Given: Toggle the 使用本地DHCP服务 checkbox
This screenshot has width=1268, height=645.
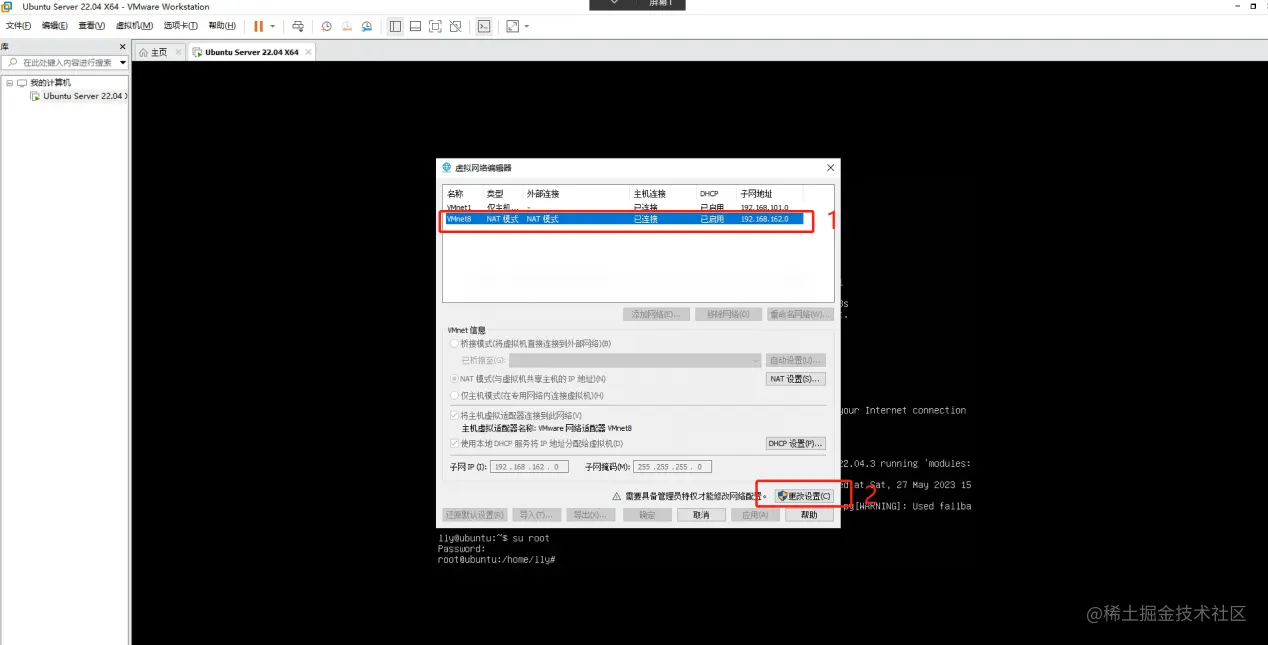Looking at the screenshot, I should (453, 443).
